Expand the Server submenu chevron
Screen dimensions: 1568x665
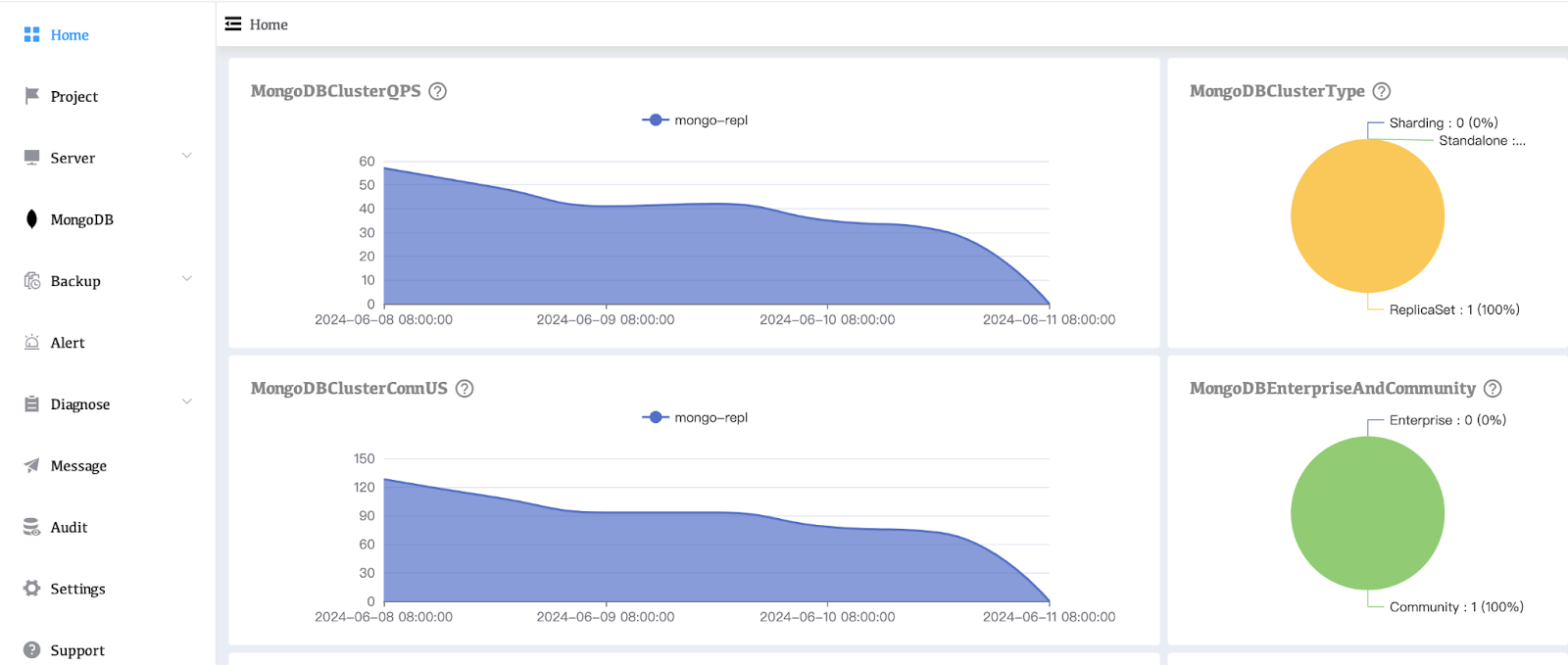187,157
